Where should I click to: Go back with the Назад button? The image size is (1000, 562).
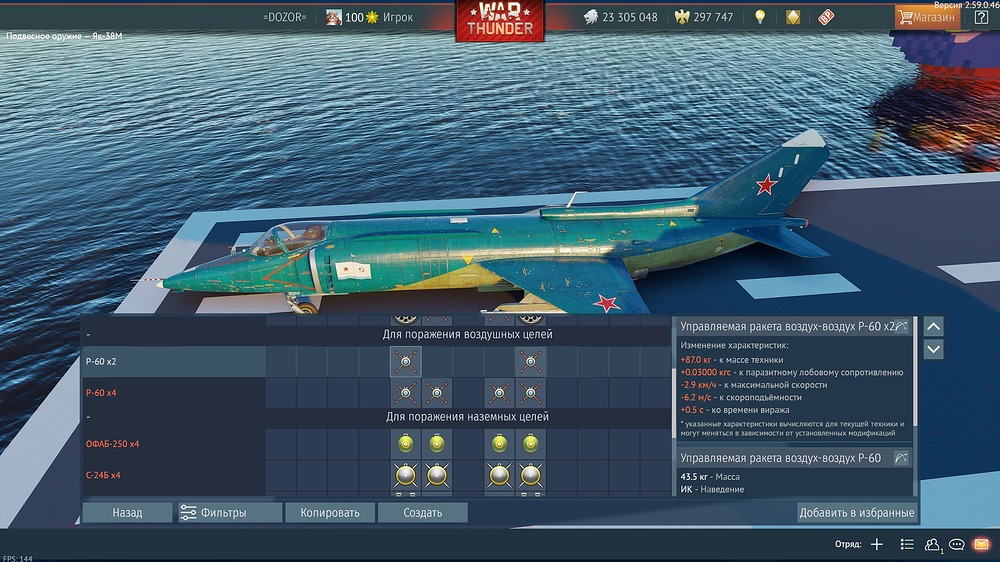(x=127, y=512)
